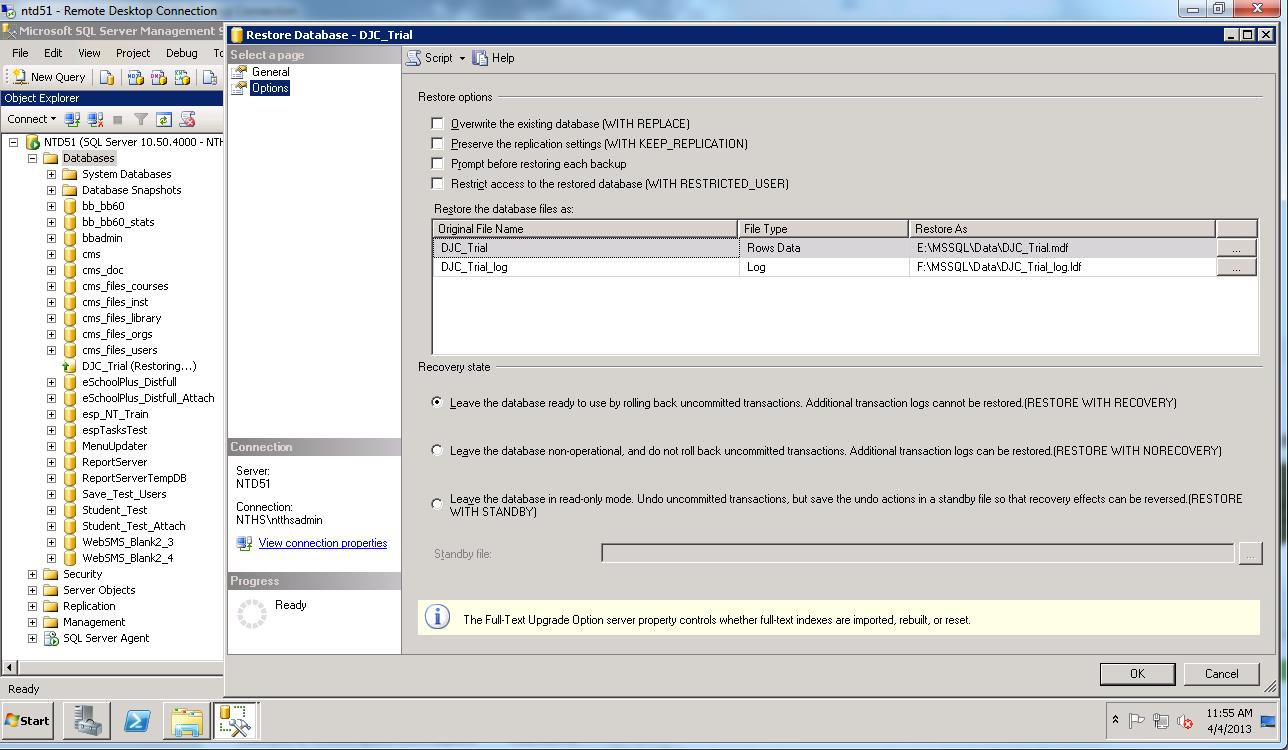Select the RESTORE WITH NORECOVERY radio button
Viewport: 1288px width, 750px height.
pyautogui.click(x=437, y=451)
